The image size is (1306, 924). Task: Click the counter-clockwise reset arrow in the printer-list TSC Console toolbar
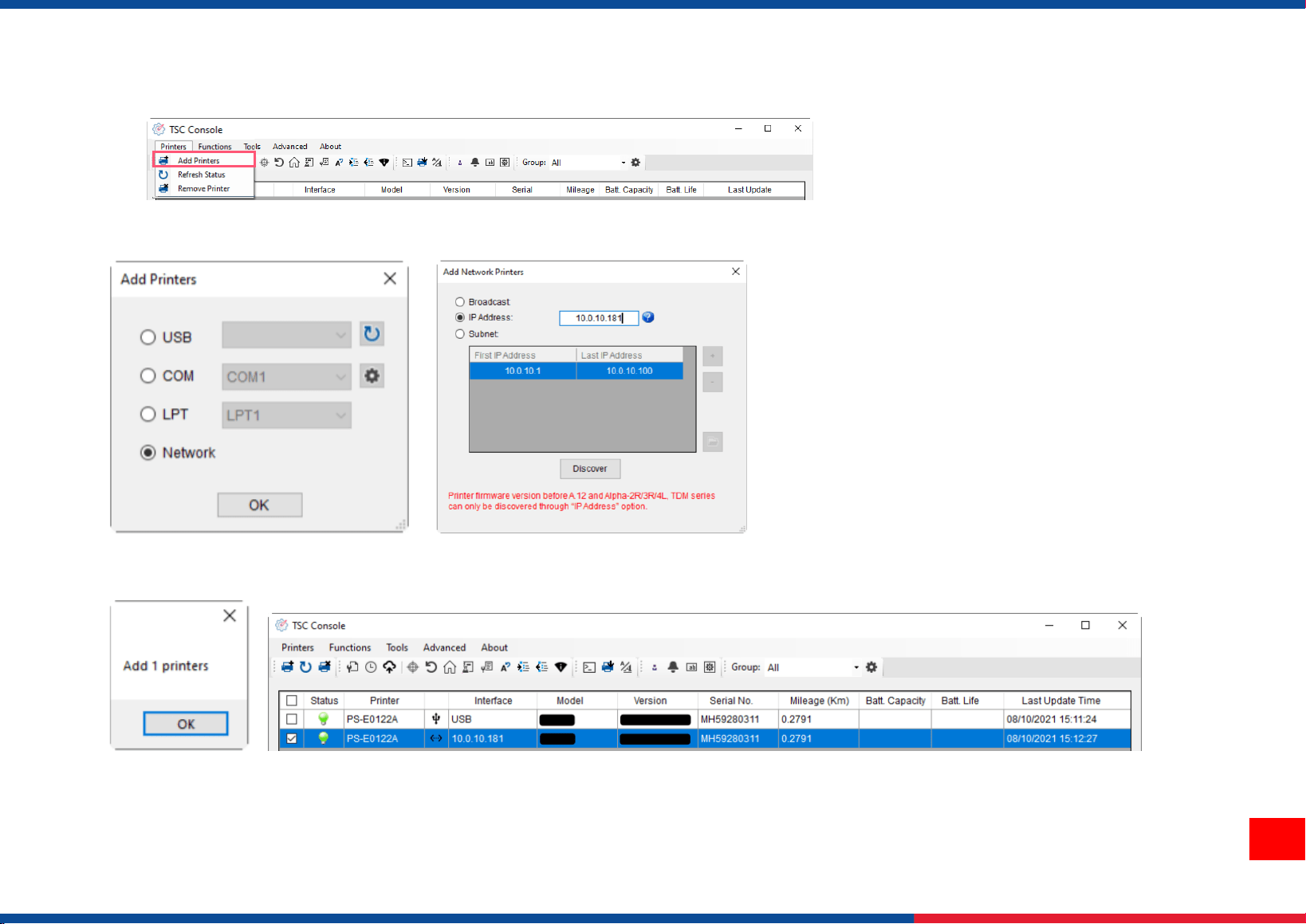pyautogui.click(x=431, y=667)
